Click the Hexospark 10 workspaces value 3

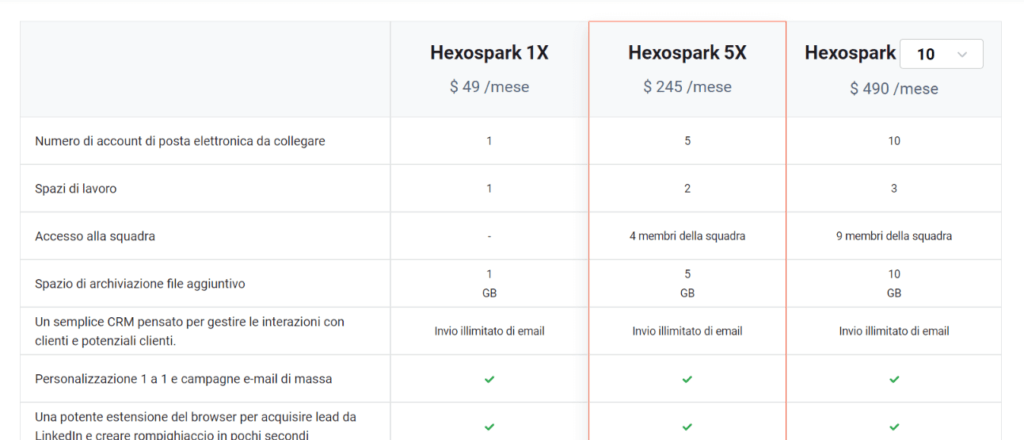click(894, 189)
